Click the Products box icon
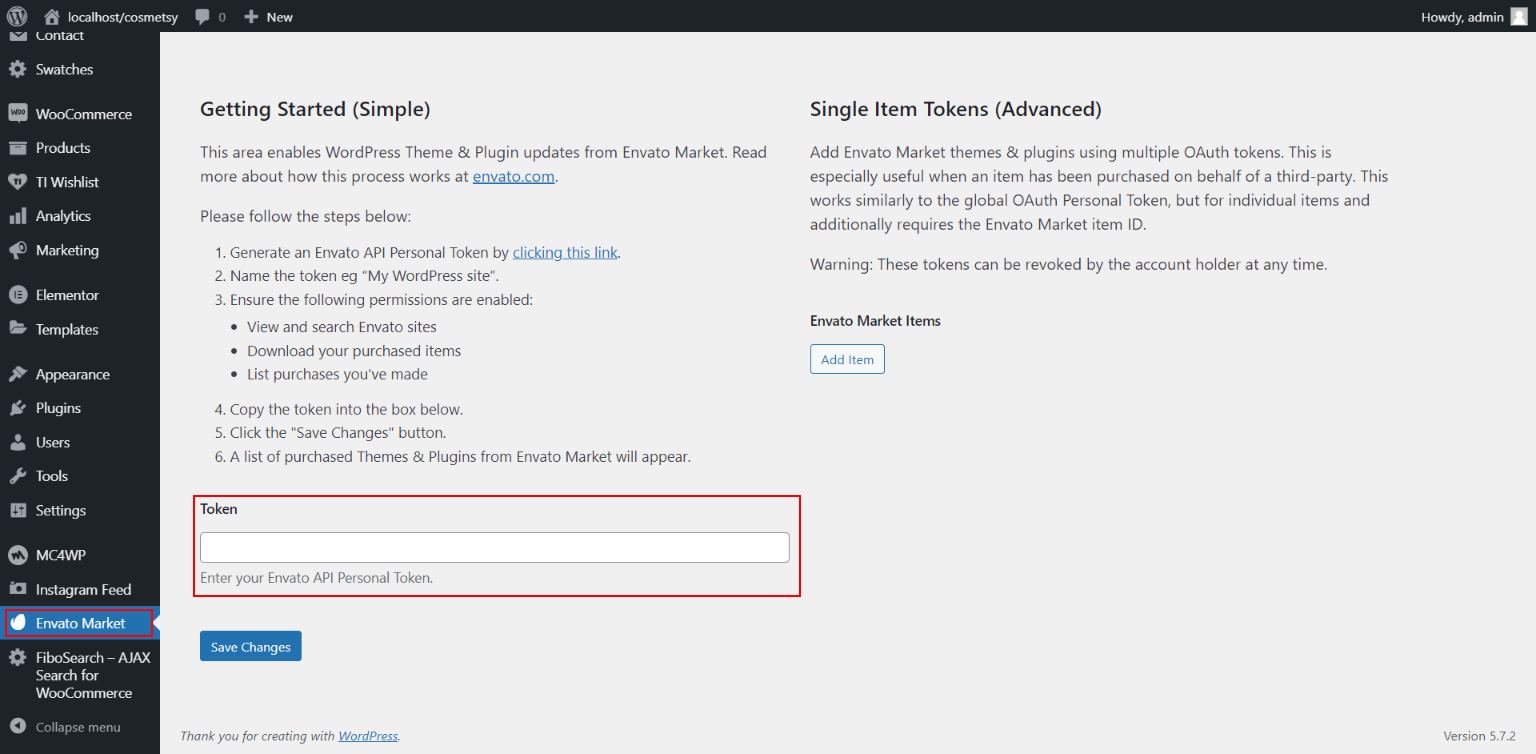Screen dimensions: 1536x754 pyautogui.click(x=18, y=148)
